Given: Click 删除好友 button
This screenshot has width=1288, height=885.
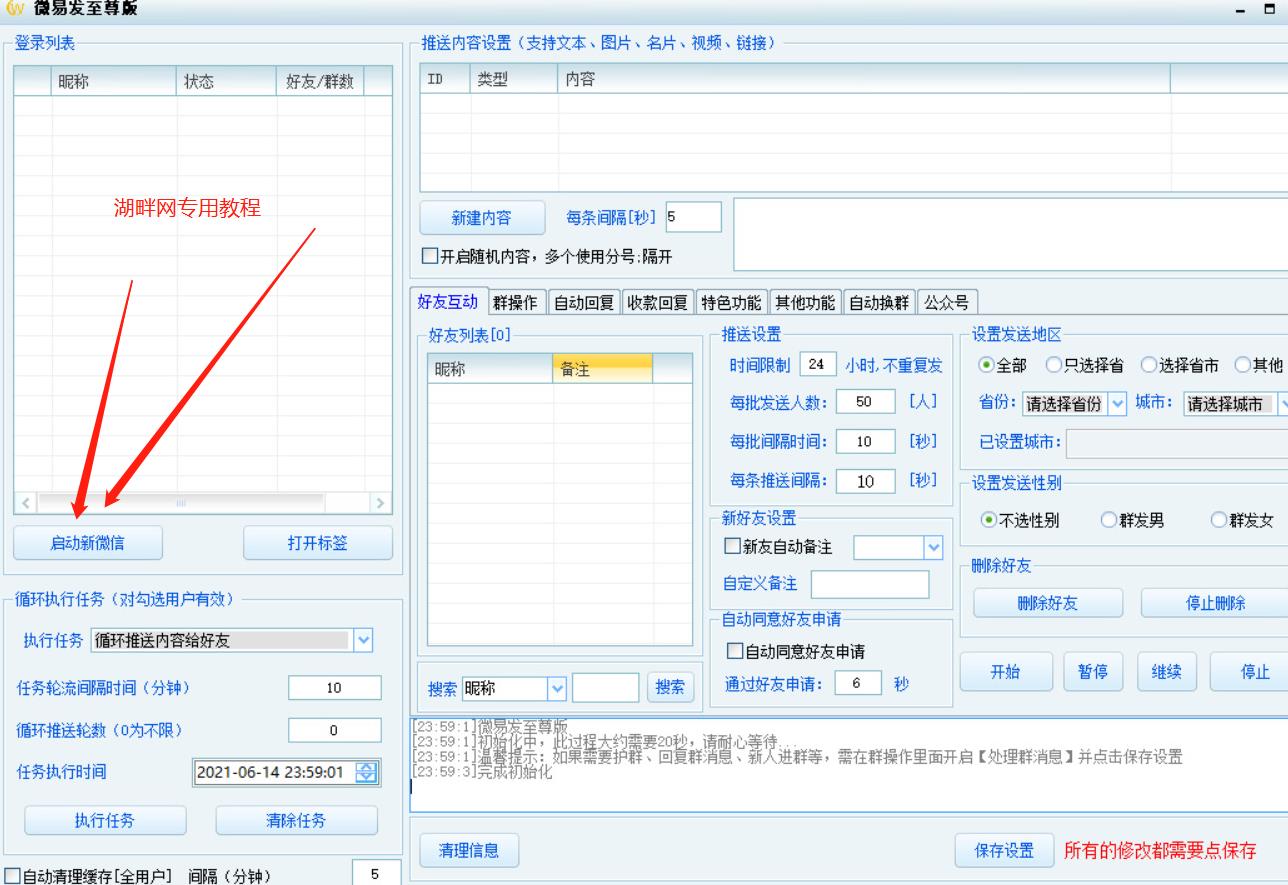Looking at the screenshot, I should click(x=1048, y=603).
